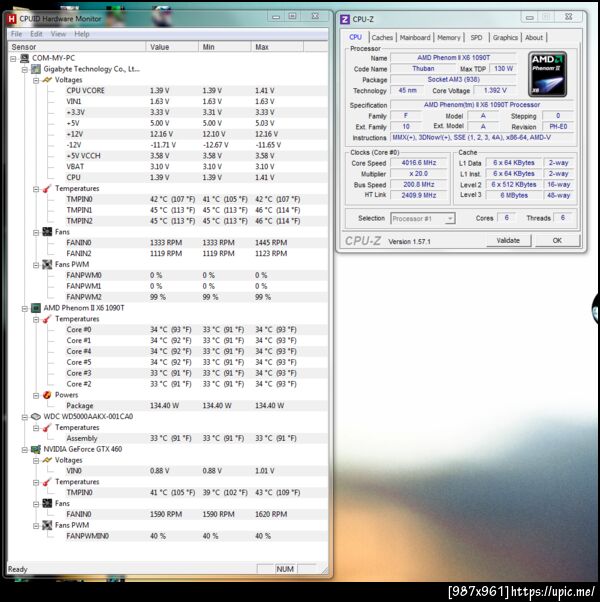Collapse the Powers group
Viewport: 600px width, 602px height.
coord(36,395)
